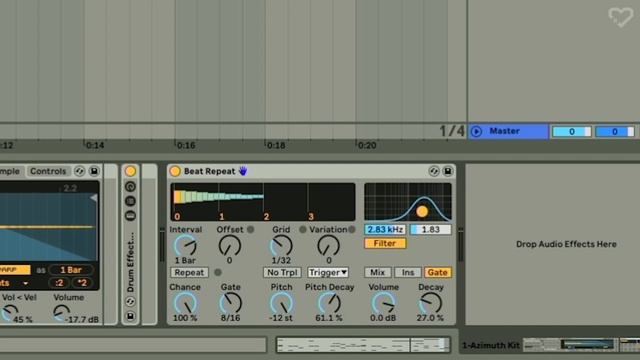Click the 0:16 marker on the time ruler
This screenshot has width=640, height=360.
pos(186,145)
